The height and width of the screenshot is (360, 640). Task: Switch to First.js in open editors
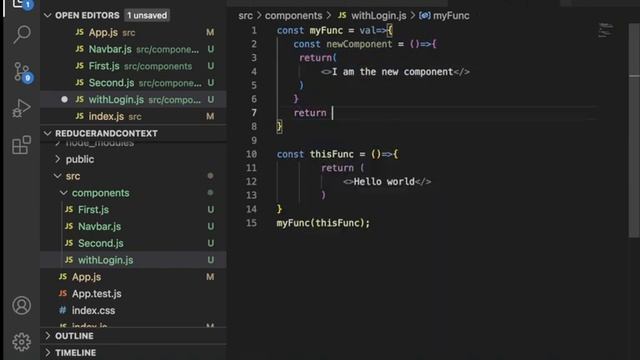click(133, 66)
